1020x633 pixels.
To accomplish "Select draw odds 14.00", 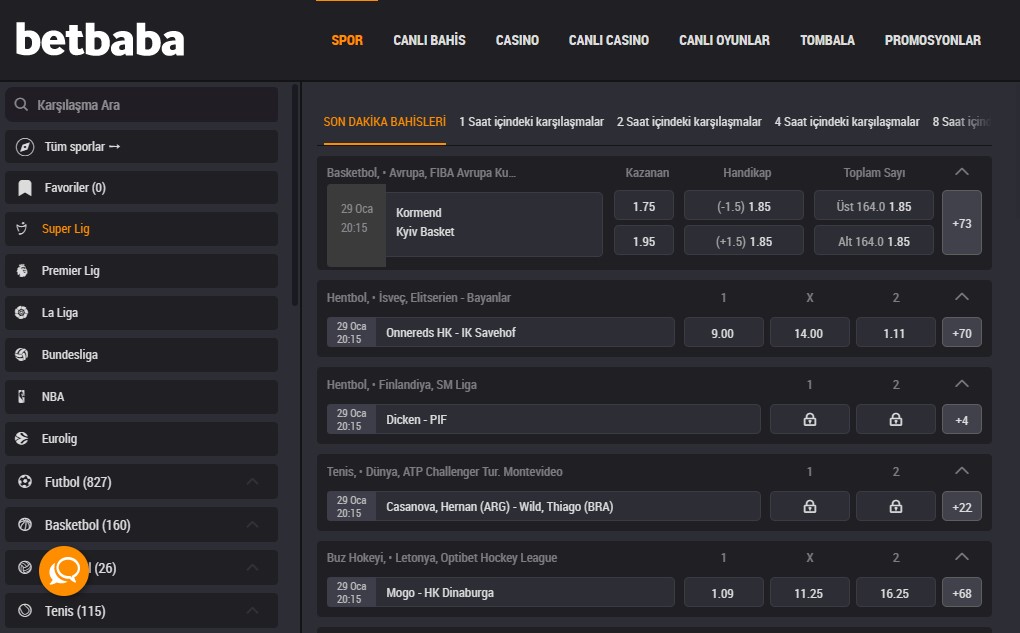I will 809,333.
